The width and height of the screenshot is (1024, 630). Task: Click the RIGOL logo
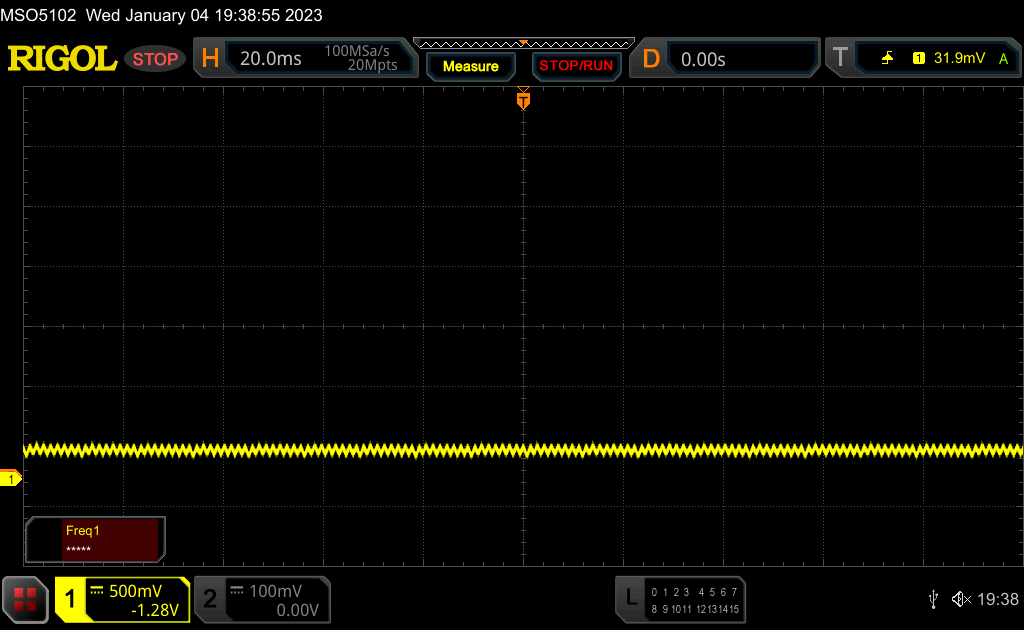pos(62,59)
